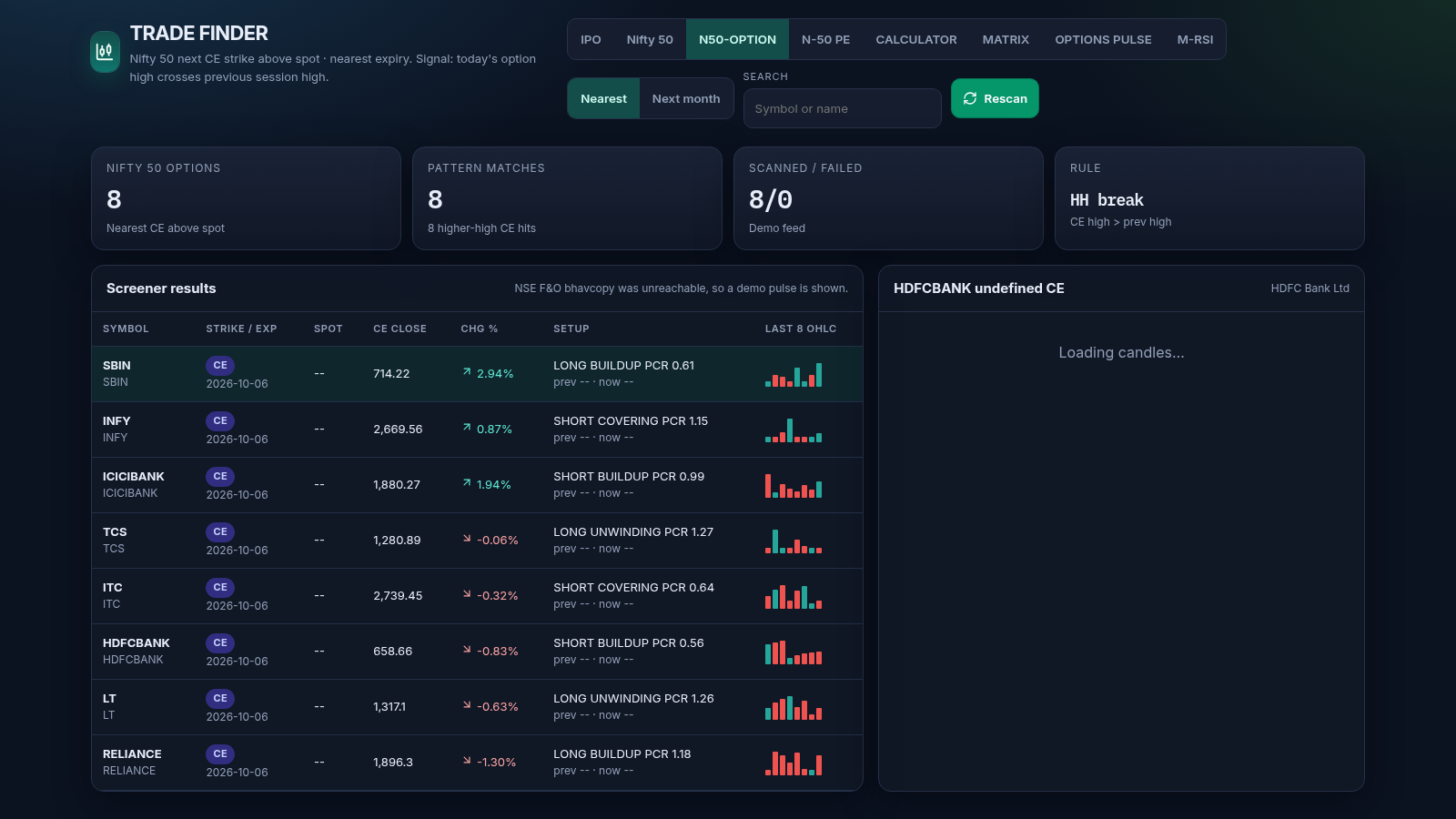Image resolution: width=1456 pixels, height=819 pixels.
Task: Select the Nearest expiry toggle
Action: [603, 98]
